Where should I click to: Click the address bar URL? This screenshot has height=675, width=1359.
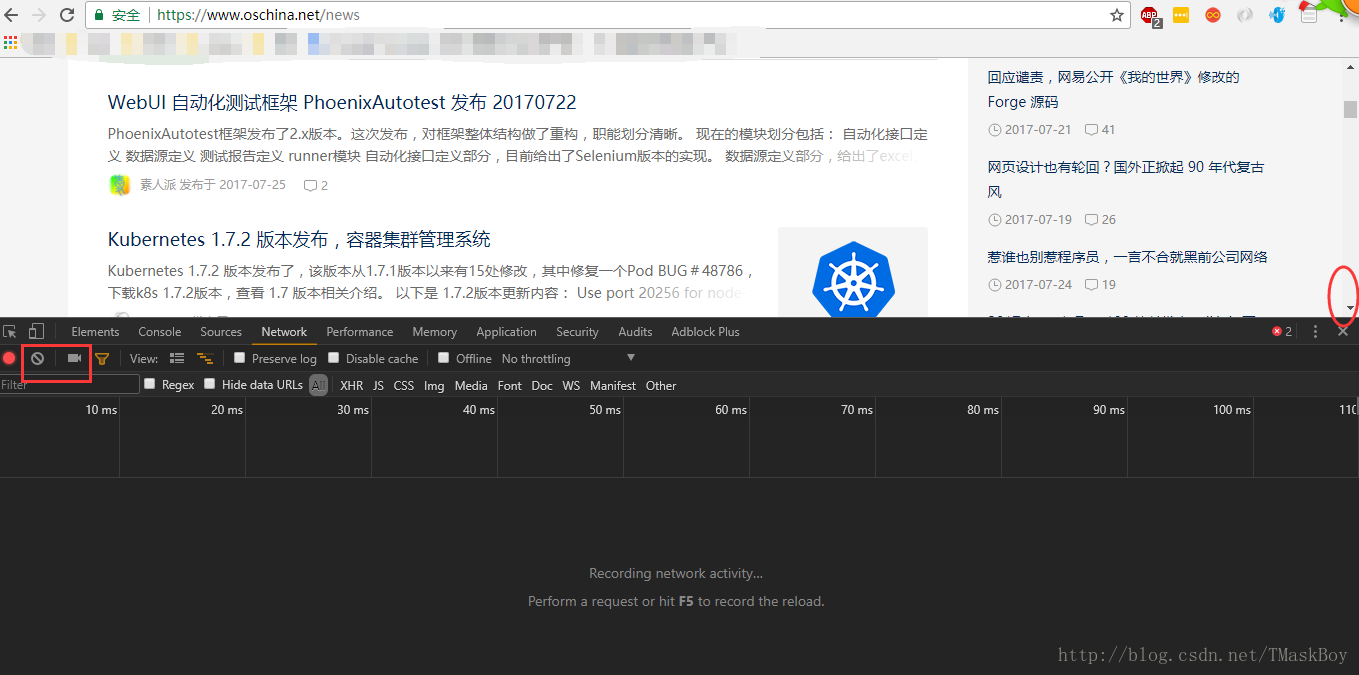[x=258, y=15]
